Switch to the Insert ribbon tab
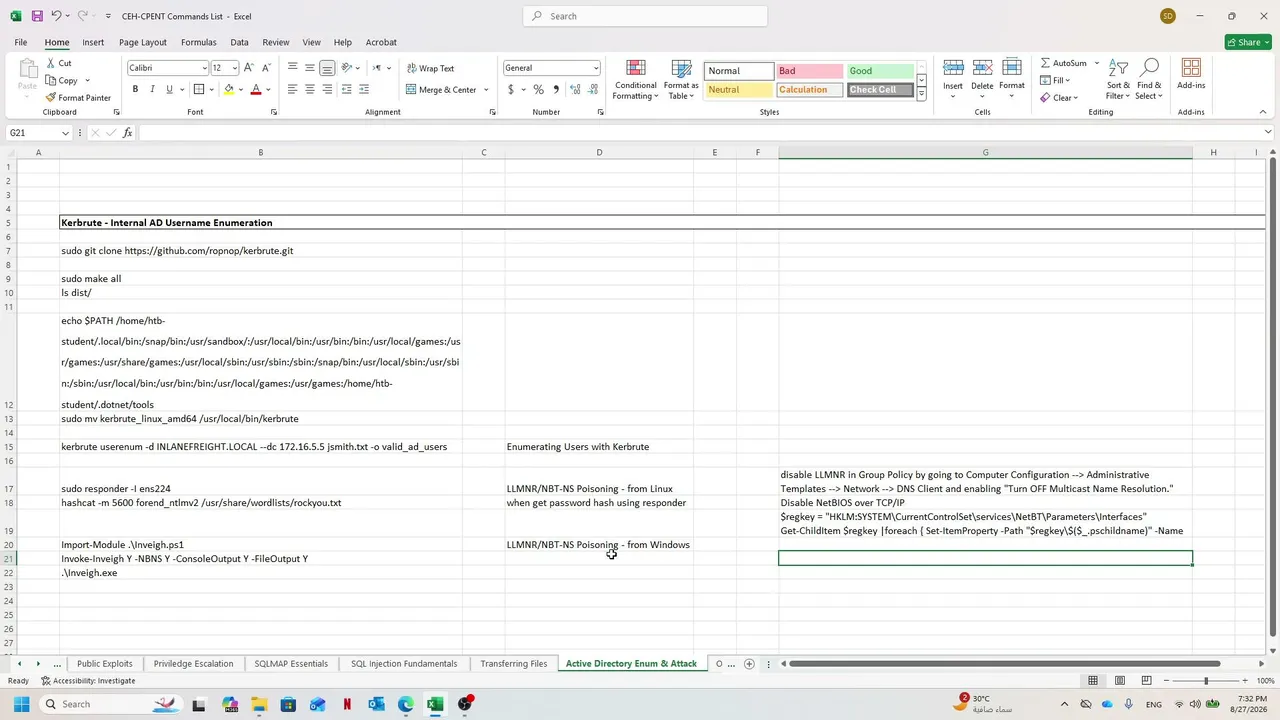1280x720 pixels. pyautogui.click(x=93, y=42)
